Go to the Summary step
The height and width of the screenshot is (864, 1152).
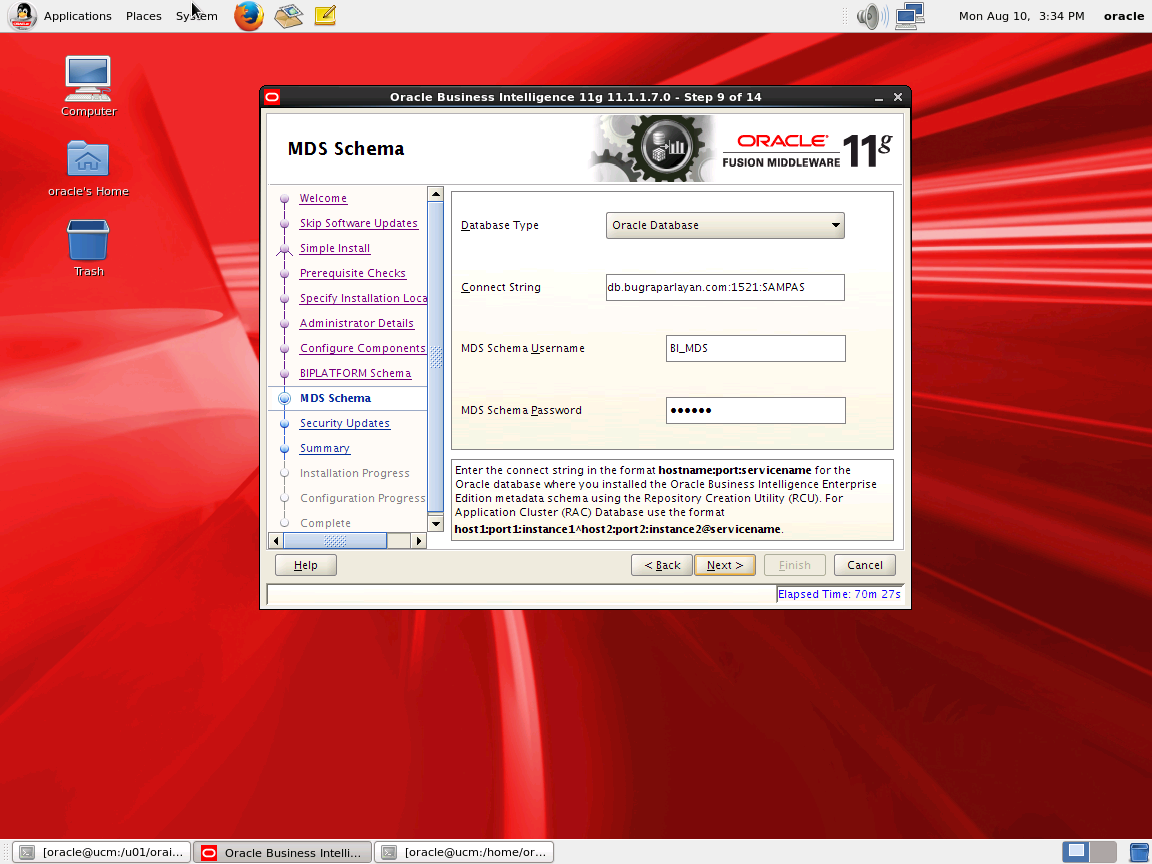click(x=325, y=448)
